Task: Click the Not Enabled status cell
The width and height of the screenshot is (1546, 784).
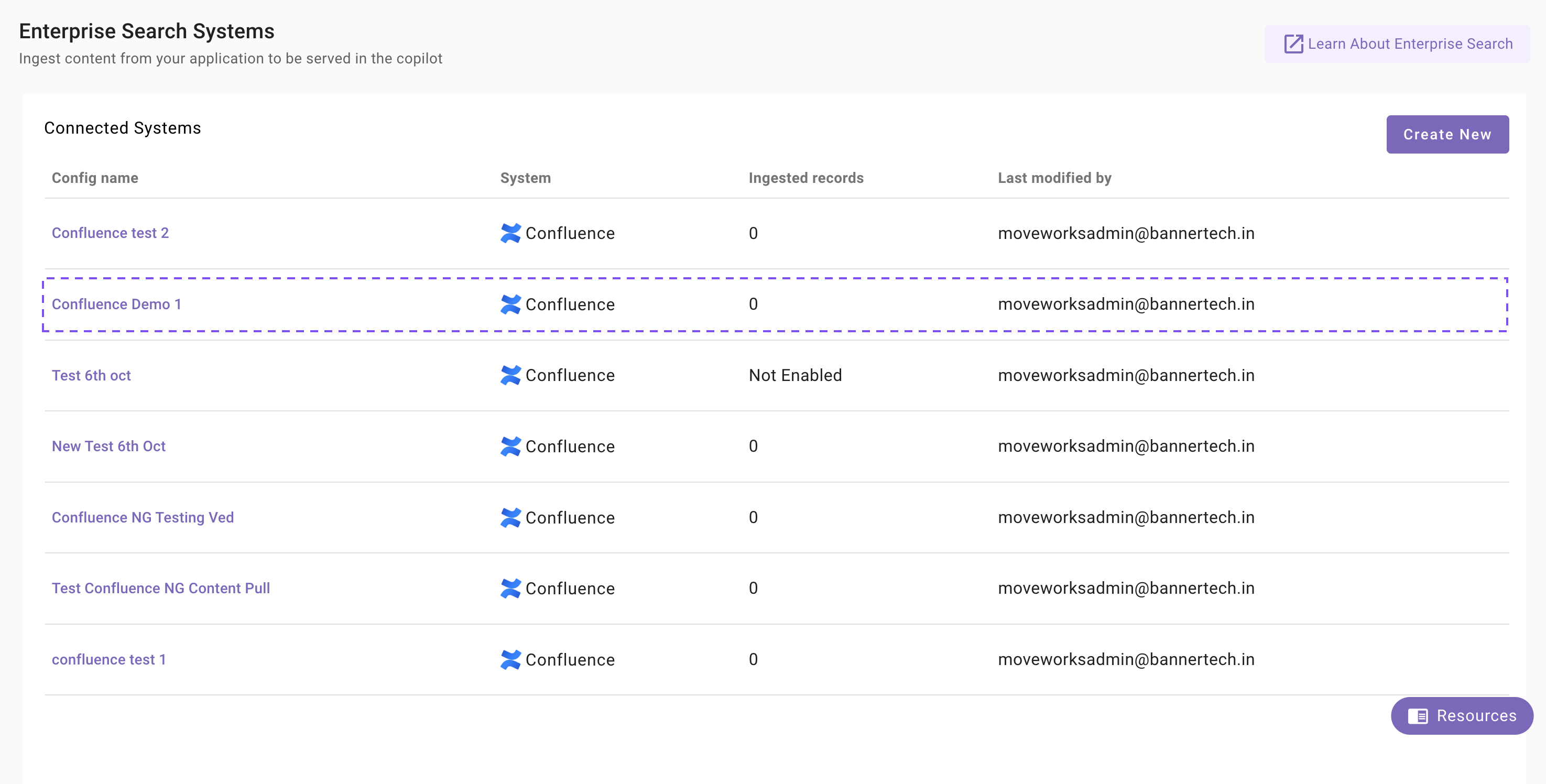Action: pyautogui.click(x=795, y=375)
